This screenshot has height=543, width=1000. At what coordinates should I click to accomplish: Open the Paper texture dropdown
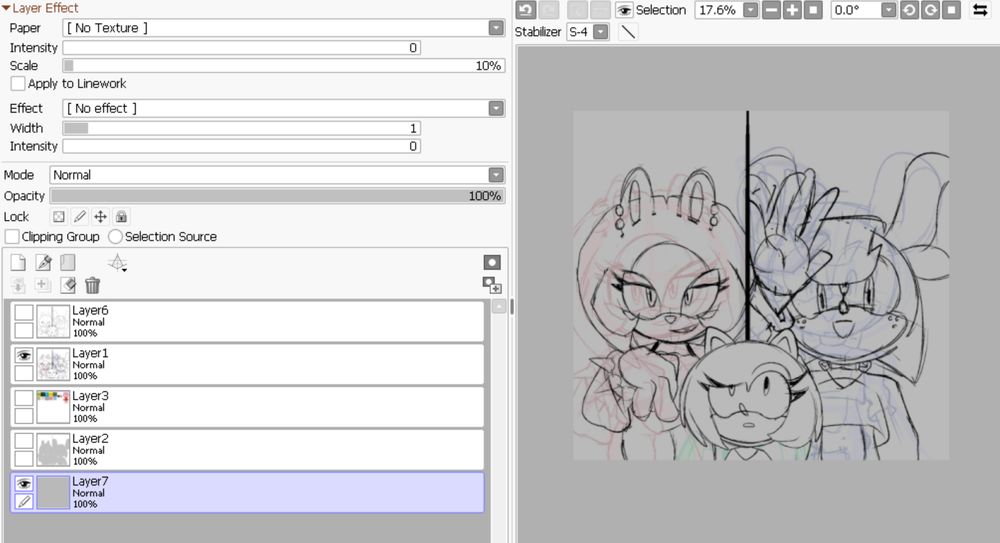[496, 28]
